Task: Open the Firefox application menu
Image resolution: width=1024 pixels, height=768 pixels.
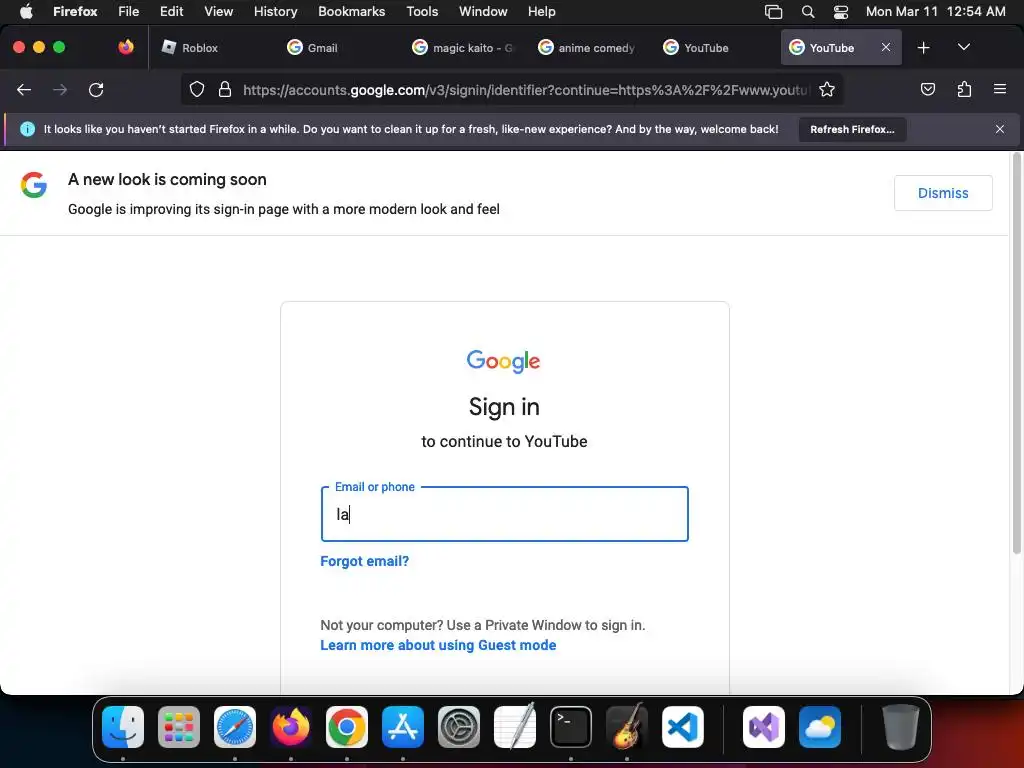Action: [75, 11]
